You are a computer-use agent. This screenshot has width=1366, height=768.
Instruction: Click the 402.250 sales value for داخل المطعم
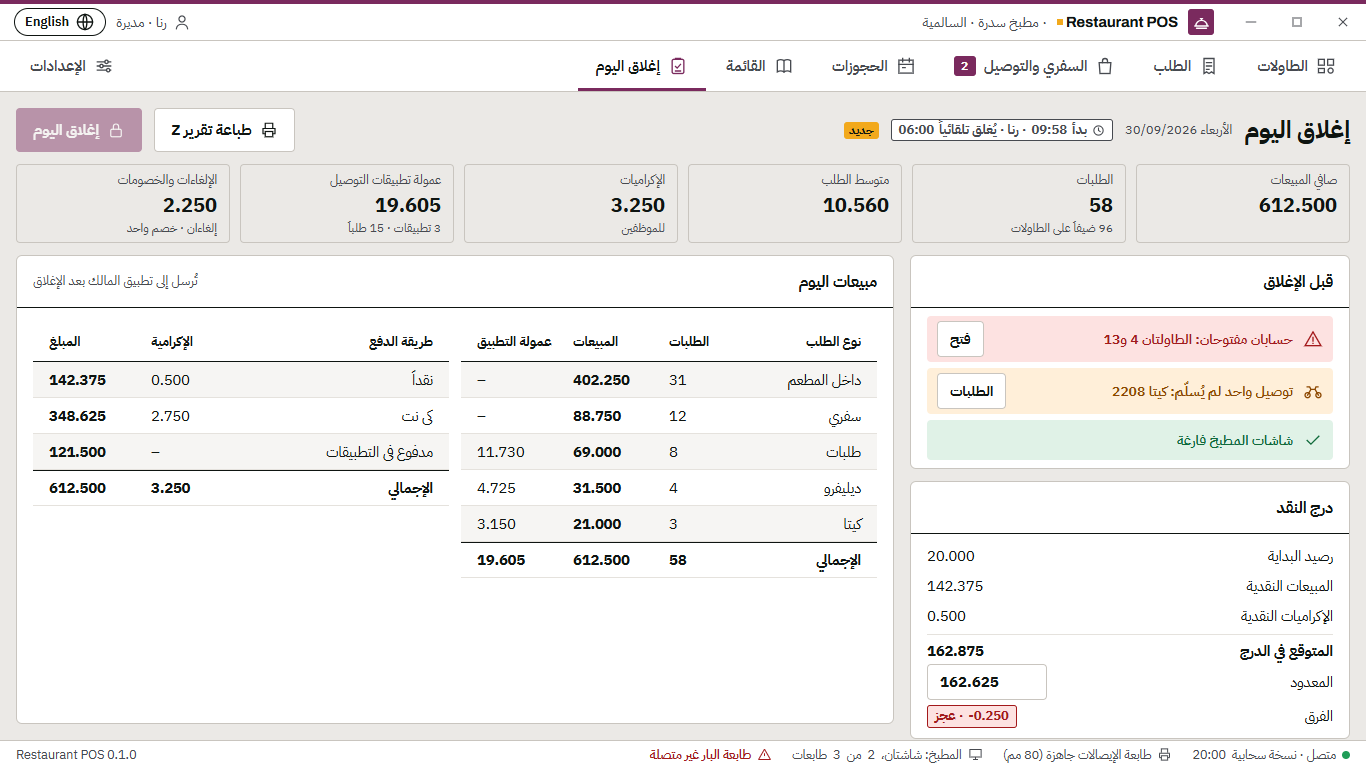602,380
